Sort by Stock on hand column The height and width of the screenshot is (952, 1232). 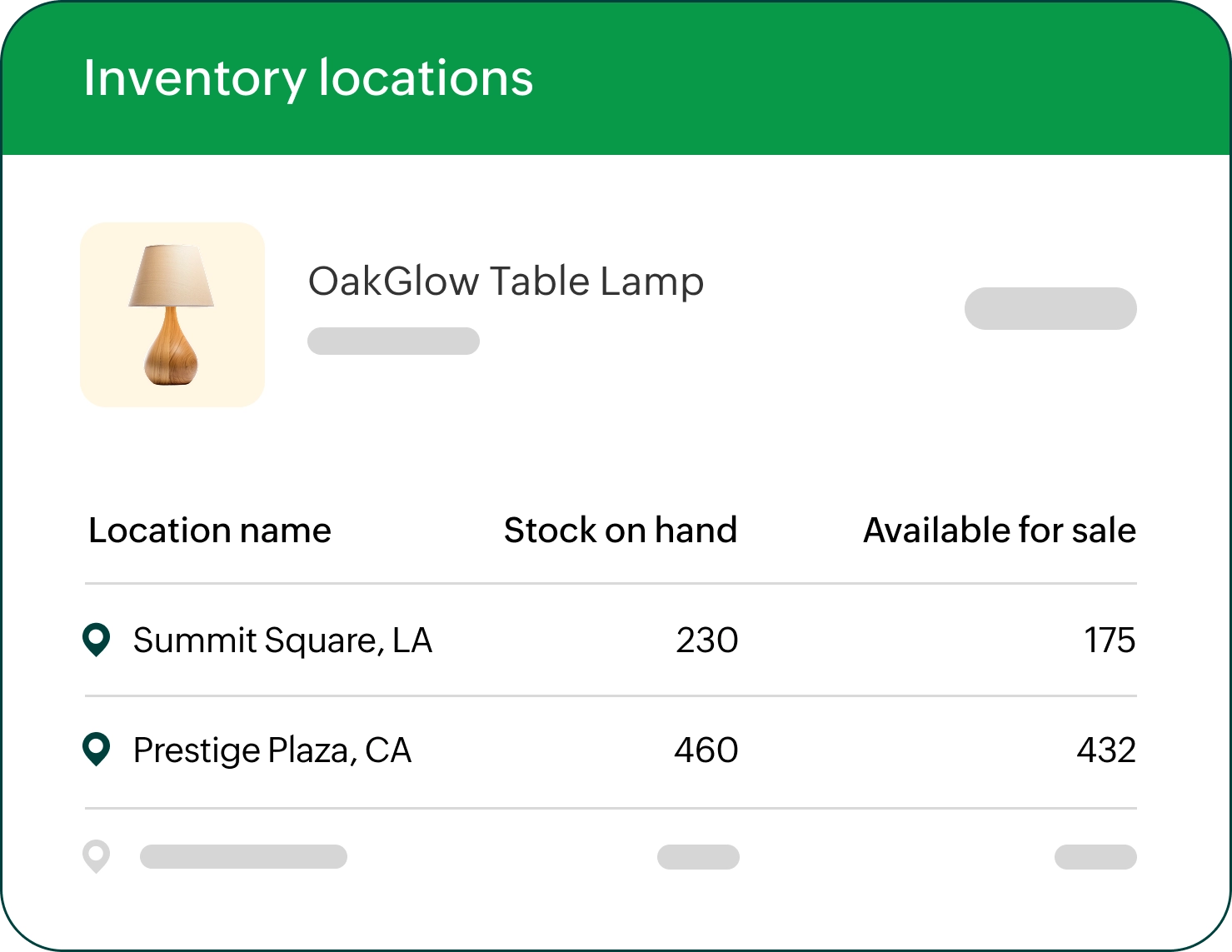(x=621, y=531)
